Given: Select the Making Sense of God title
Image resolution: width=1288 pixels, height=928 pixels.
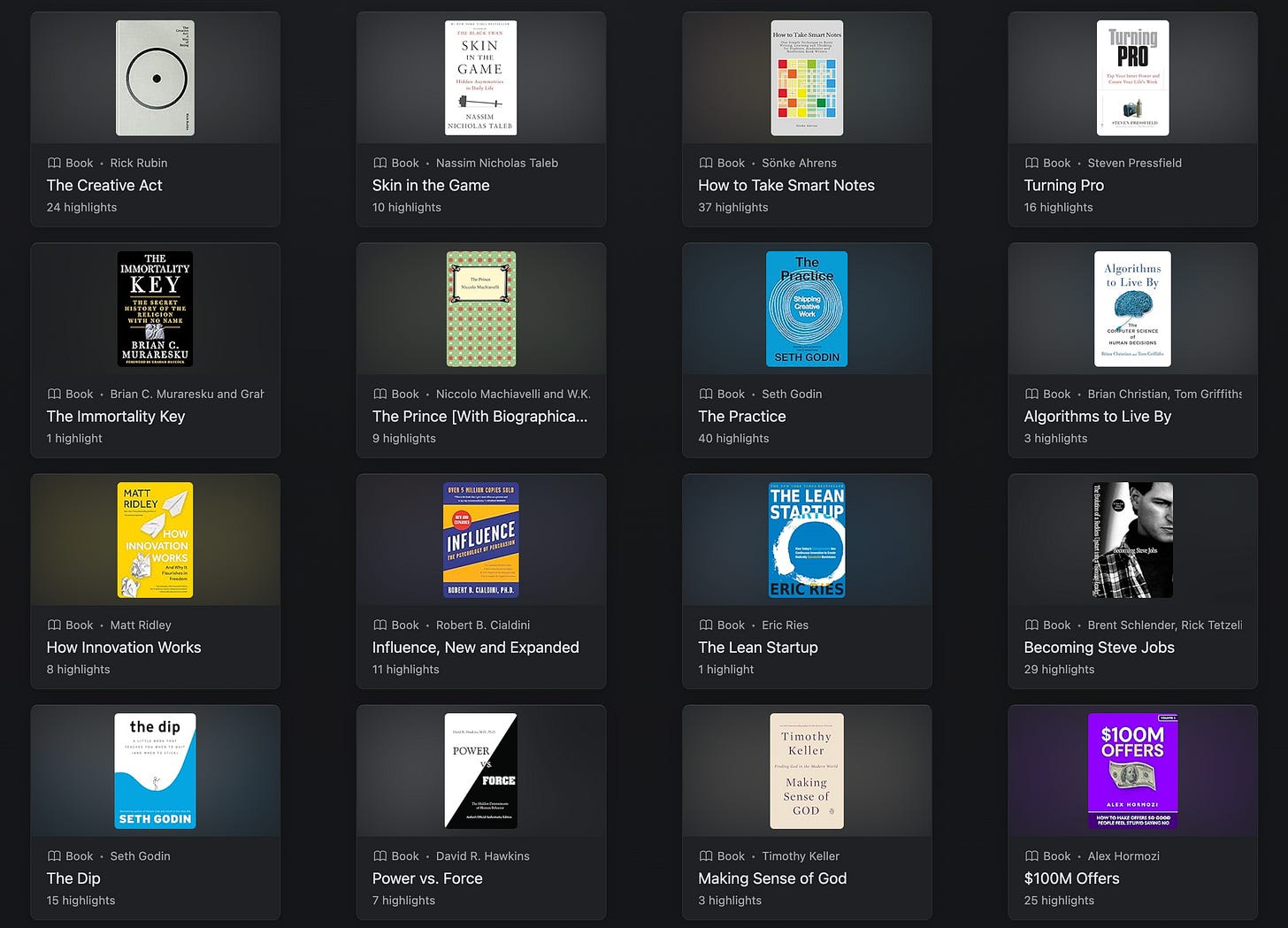Looking at the screenshot, I should (x=772, y=878).
